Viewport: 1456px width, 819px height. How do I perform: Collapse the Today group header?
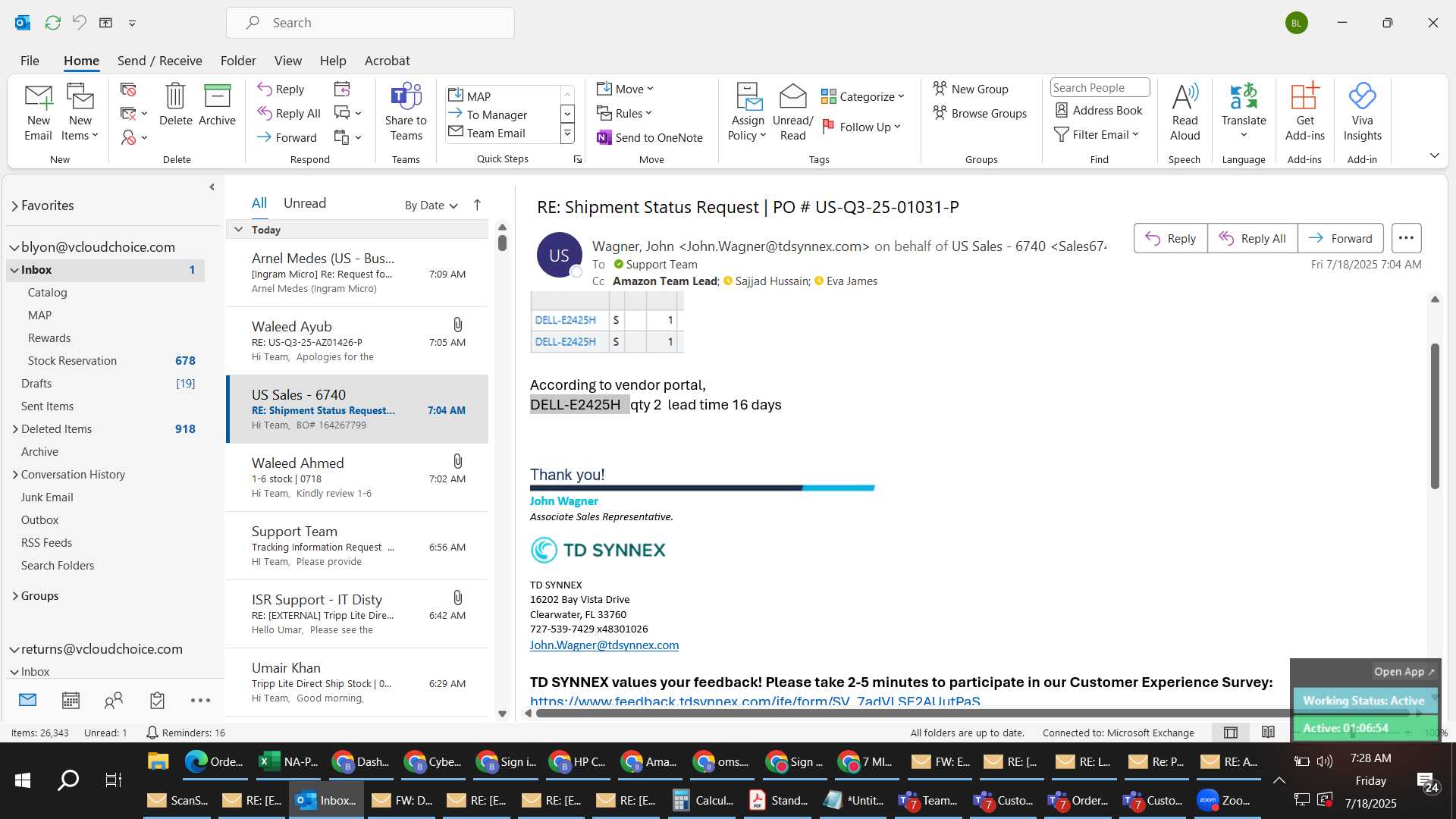[238, 230]
